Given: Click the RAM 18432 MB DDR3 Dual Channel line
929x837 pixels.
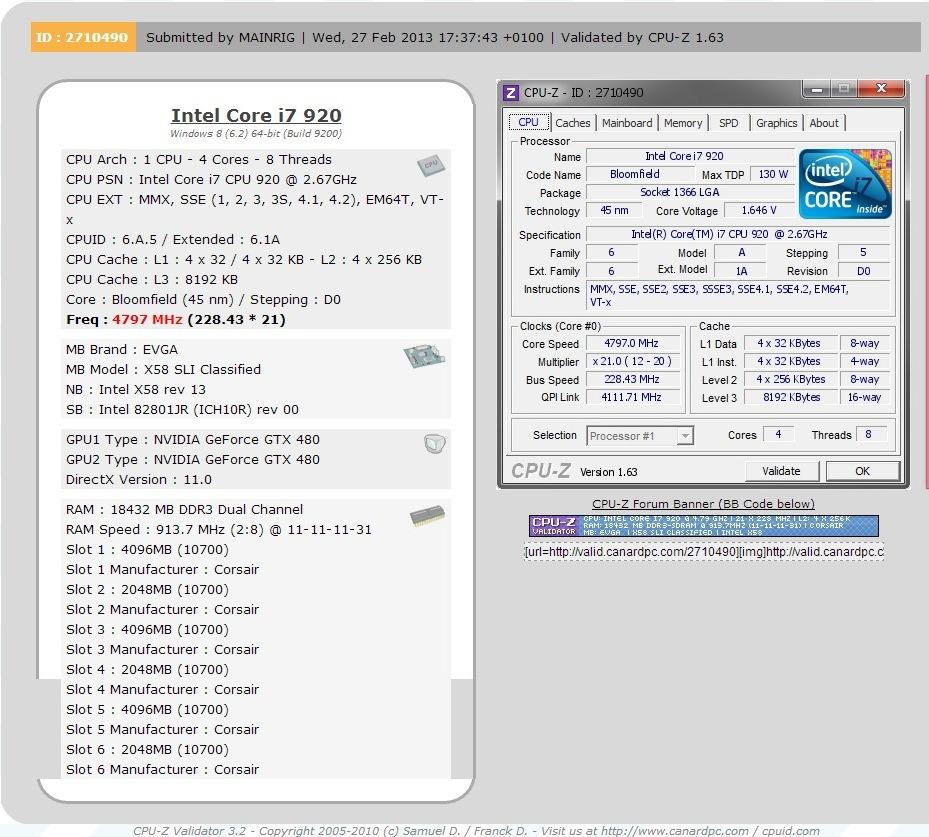Looking at the screenshot, I should point(184,509).
